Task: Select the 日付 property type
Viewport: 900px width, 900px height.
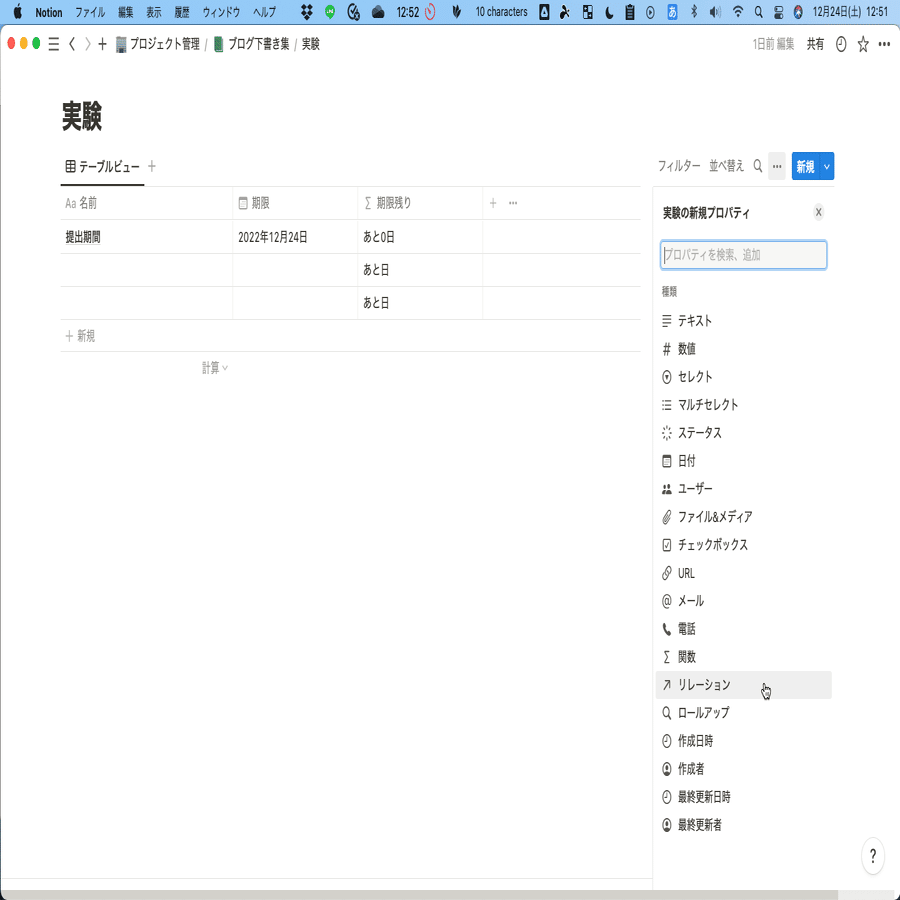Action: pos(688,460)
